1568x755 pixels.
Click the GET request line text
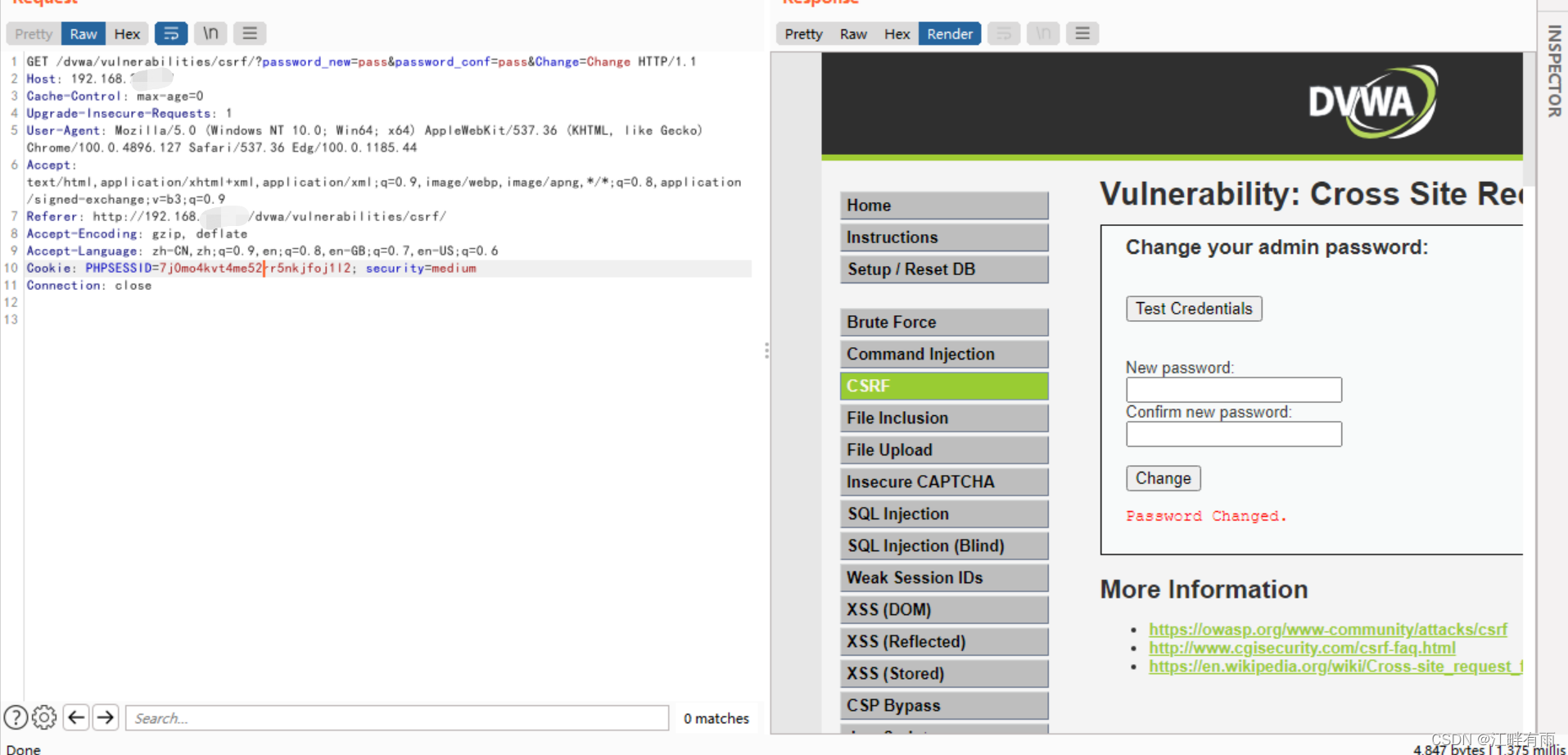361,61
